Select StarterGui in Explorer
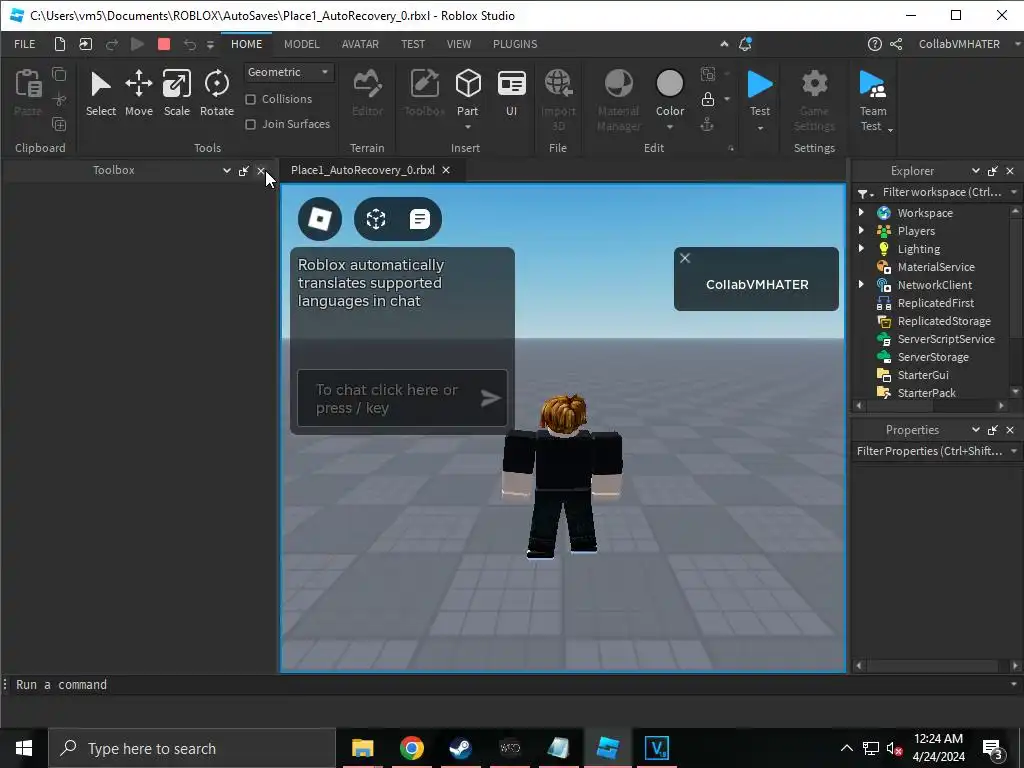 [923, 375]
